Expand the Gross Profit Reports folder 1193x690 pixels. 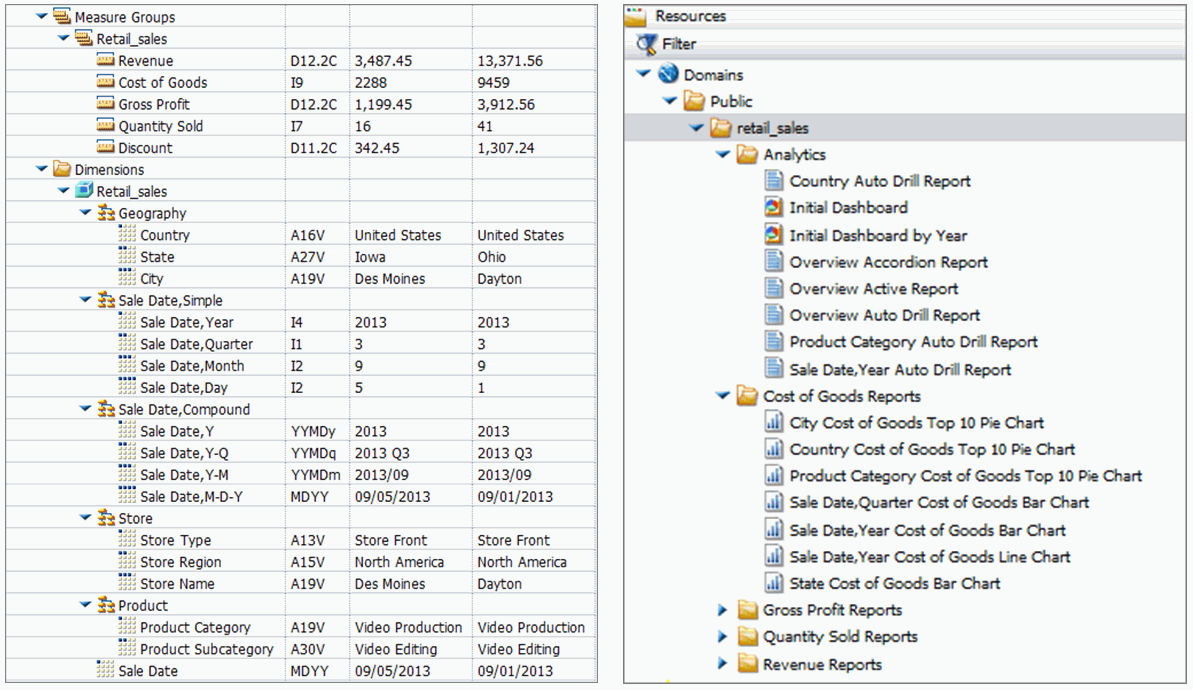point(723,610)
